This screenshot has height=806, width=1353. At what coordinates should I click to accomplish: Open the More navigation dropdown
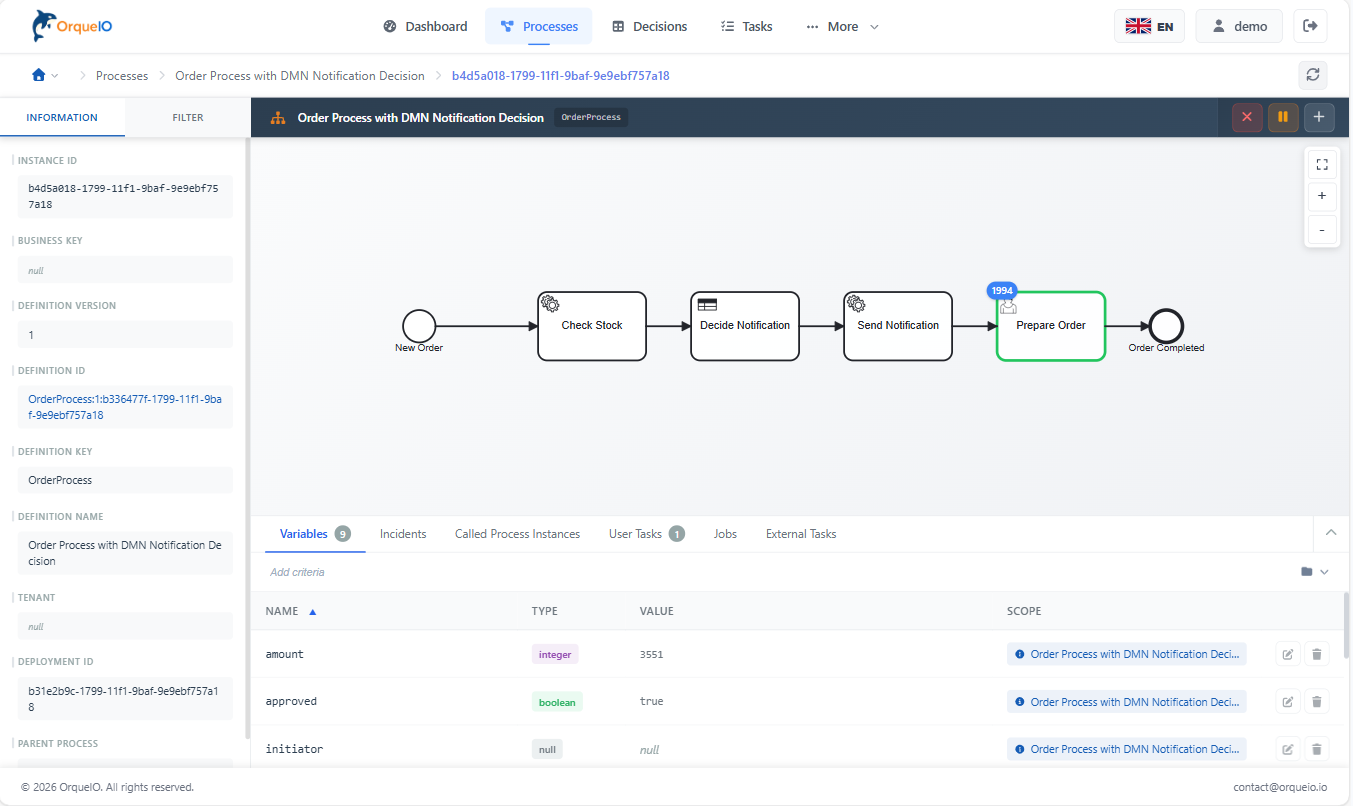[842, 27]
